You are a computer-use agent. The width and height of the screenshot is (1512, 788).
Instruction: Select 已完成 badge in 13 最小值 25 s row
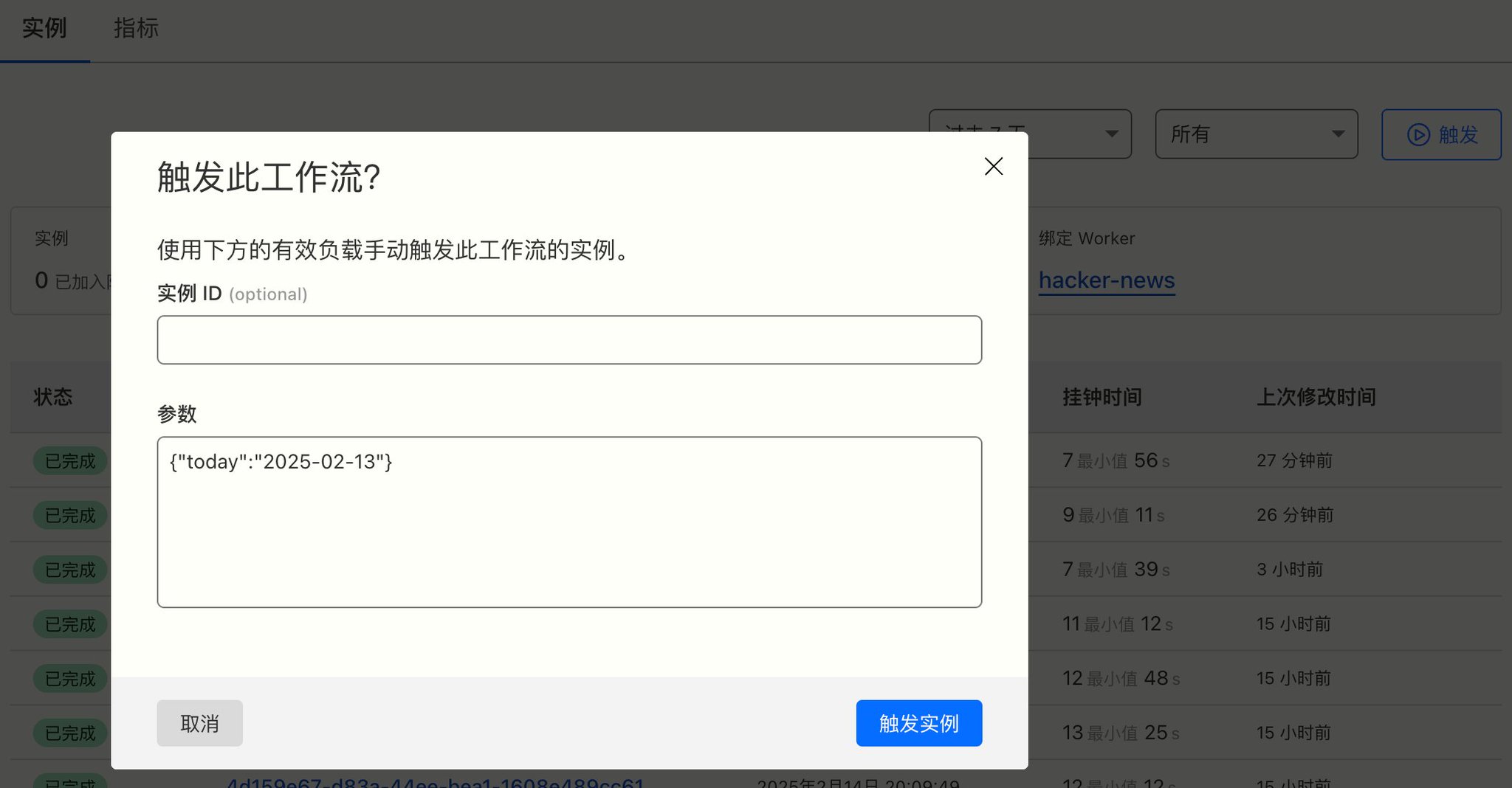click(x=70, y=733)
